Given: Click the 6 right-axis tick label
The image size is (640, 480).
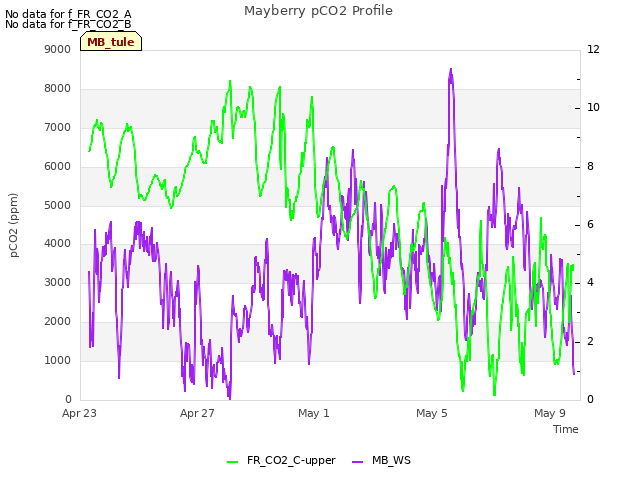Looking at the screenshot, I should [x=590, y=224].
